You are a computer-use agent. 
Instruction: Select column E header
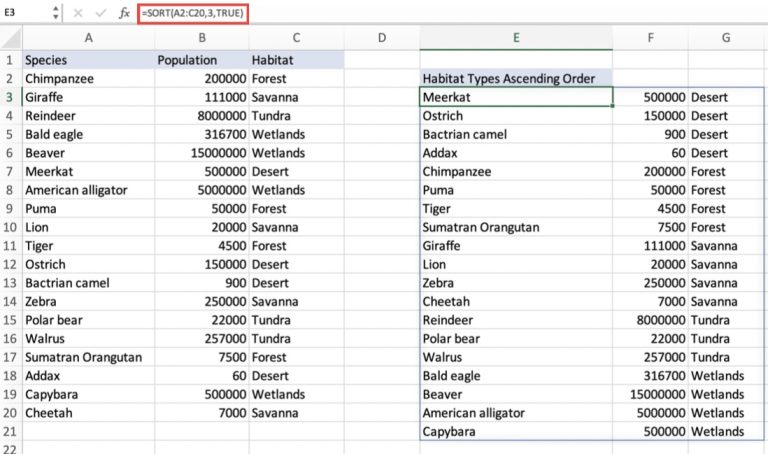[516, 38]
